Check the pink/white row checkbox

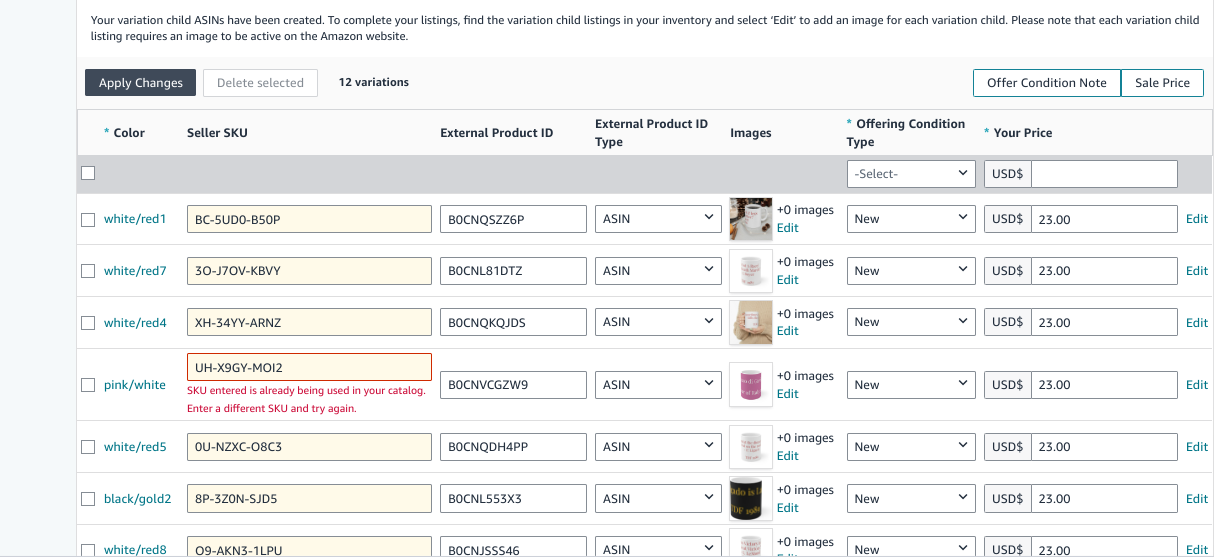pos(88,385)
